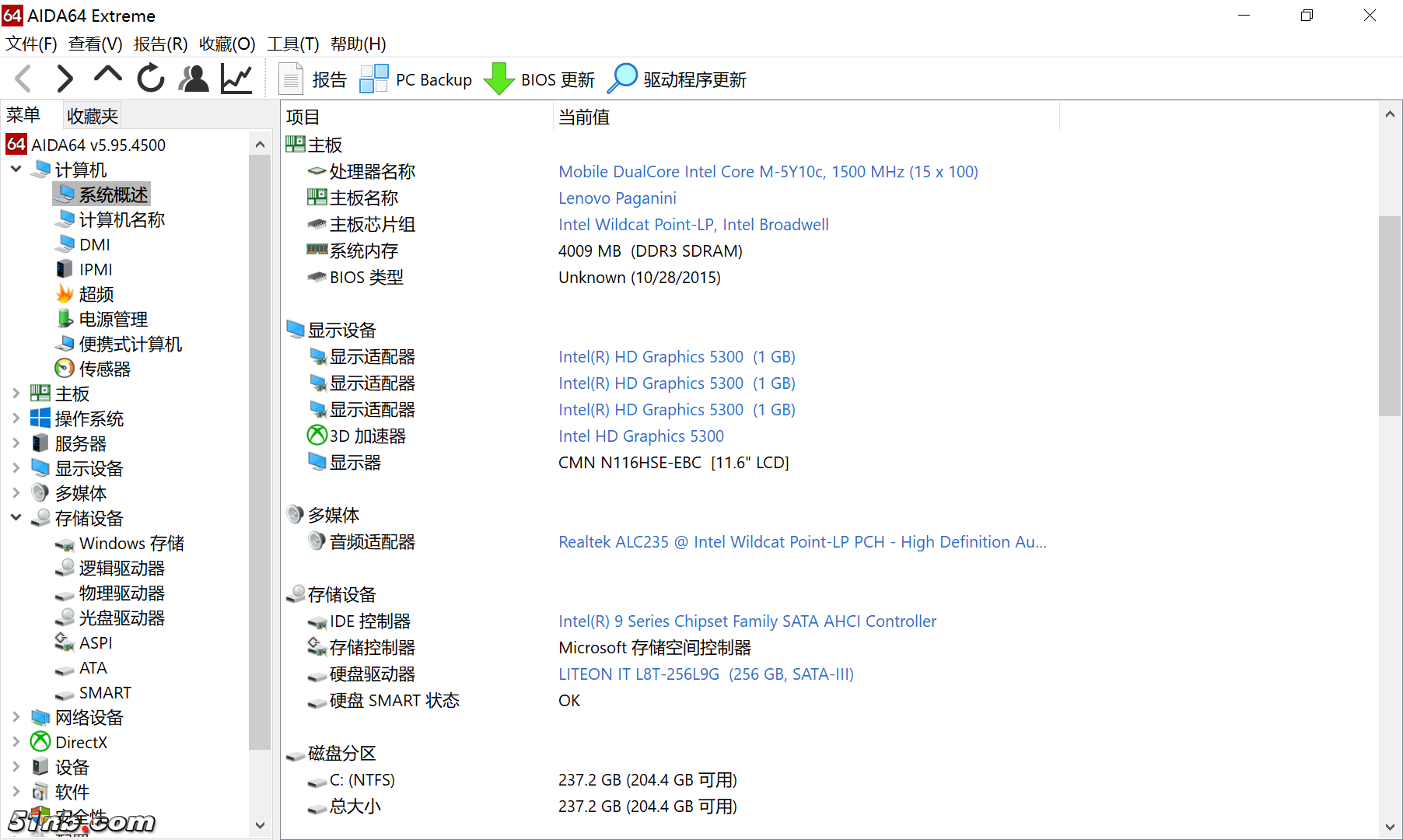Switch to the 收藏夹 tab
This screenshot has height=840, width=1403.
pyautogui.click(x=91, y=114)
